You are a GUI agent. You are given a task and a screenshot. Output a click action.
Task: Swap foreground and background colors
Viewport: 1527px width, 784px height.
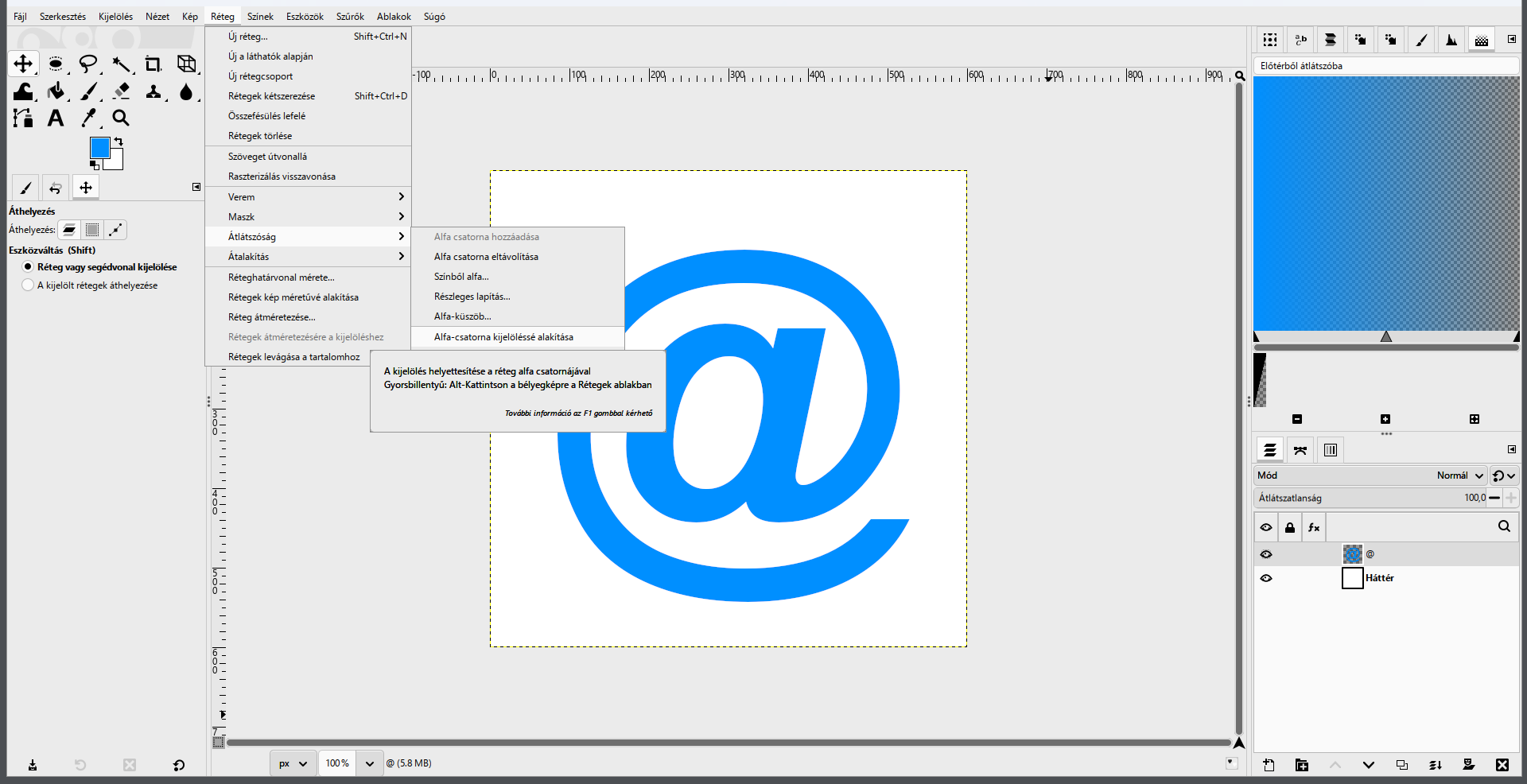[x=119, y=142]
